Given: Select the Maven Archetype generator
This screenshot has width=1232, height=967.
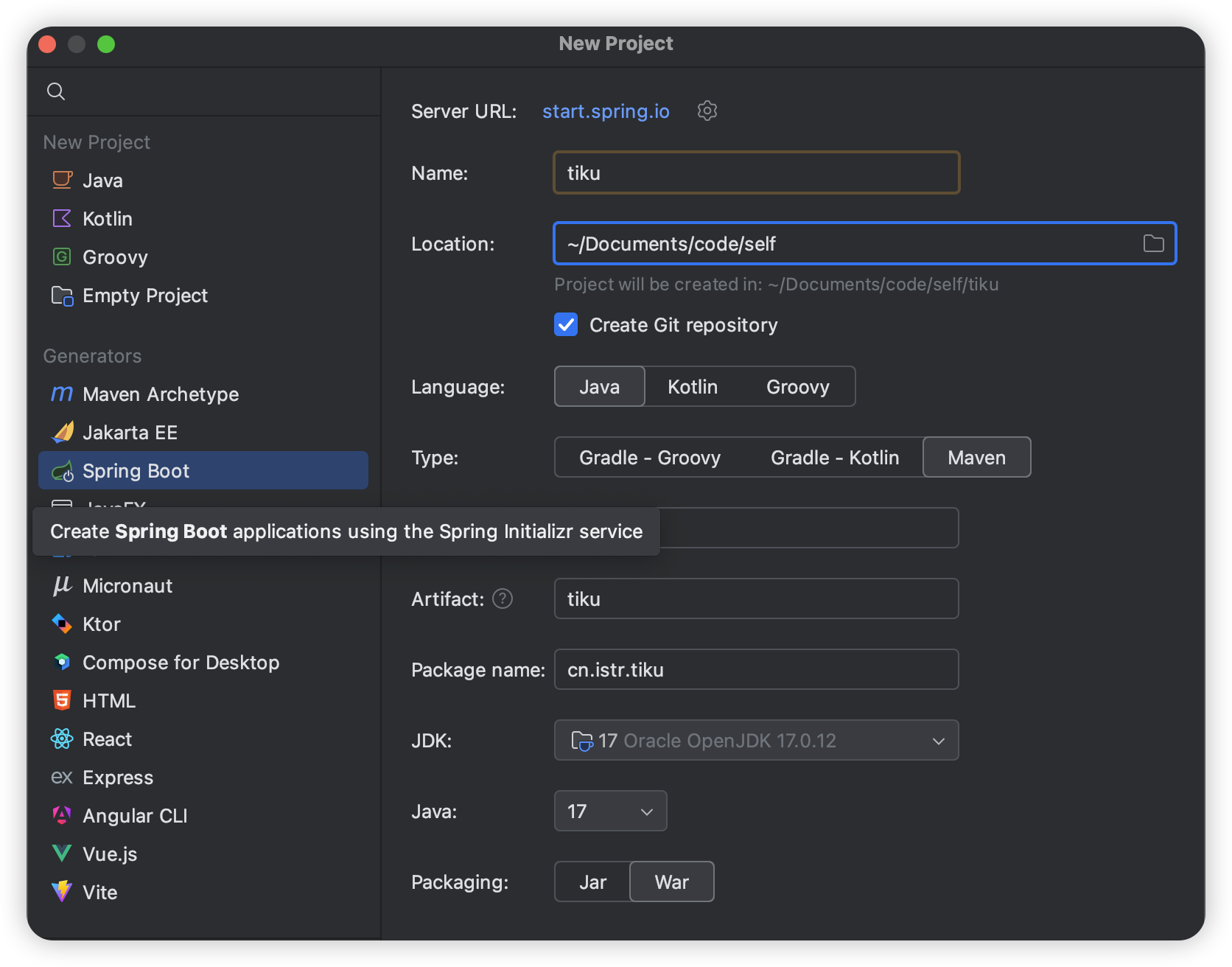Looking at the screenshot, I should click(x=160, y=394).
